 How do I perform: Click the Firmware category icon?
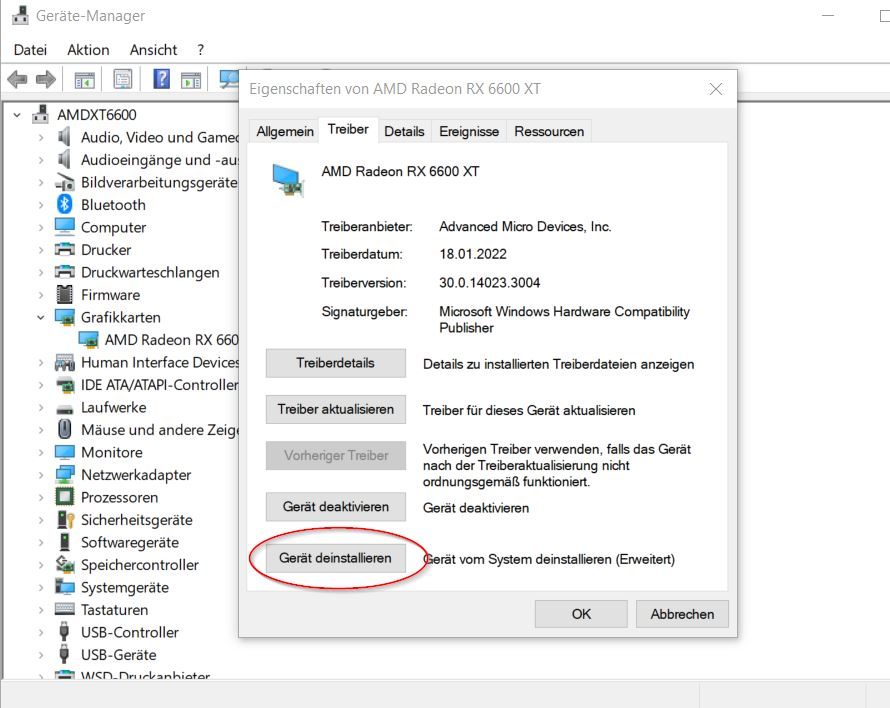click(65, 295)
